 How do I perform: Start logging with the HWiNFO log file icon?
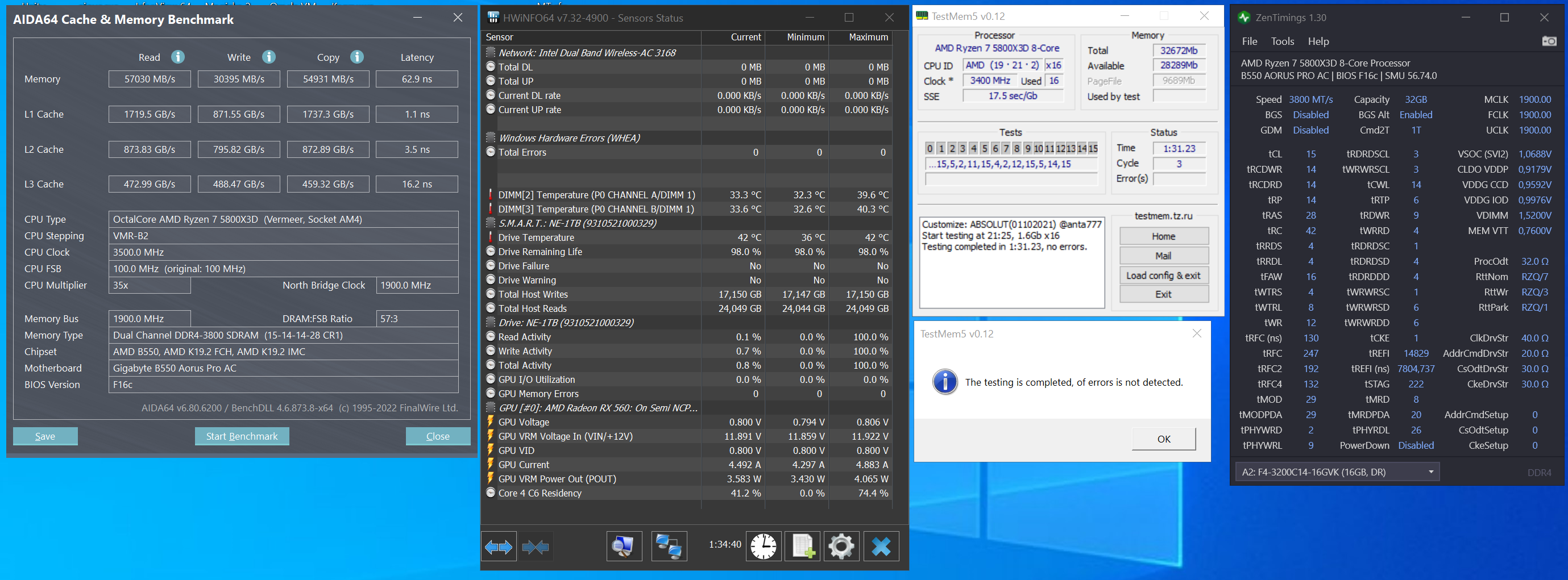(x=803, y=546)
